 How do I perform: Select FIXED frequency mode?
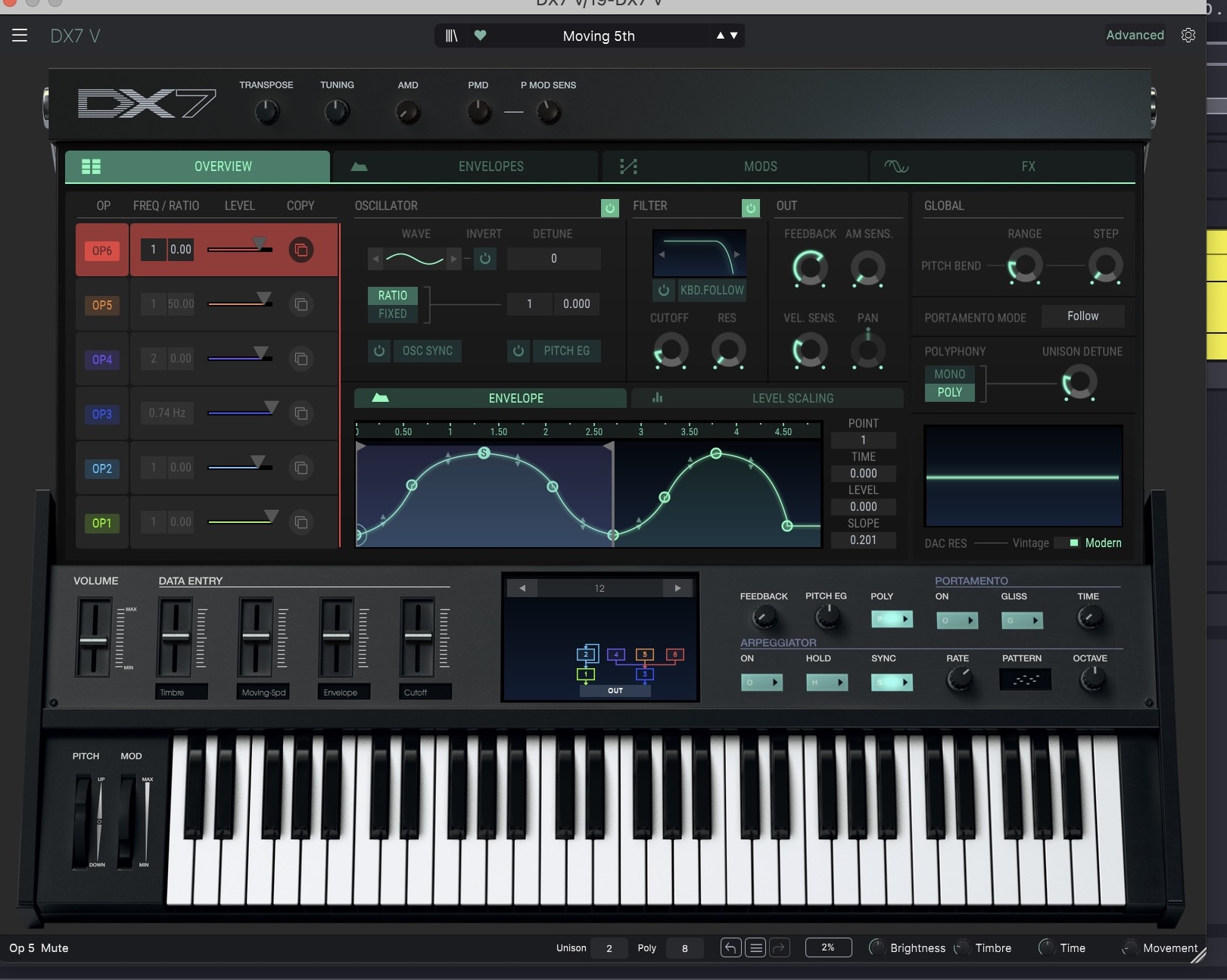(x=393, y=313)
